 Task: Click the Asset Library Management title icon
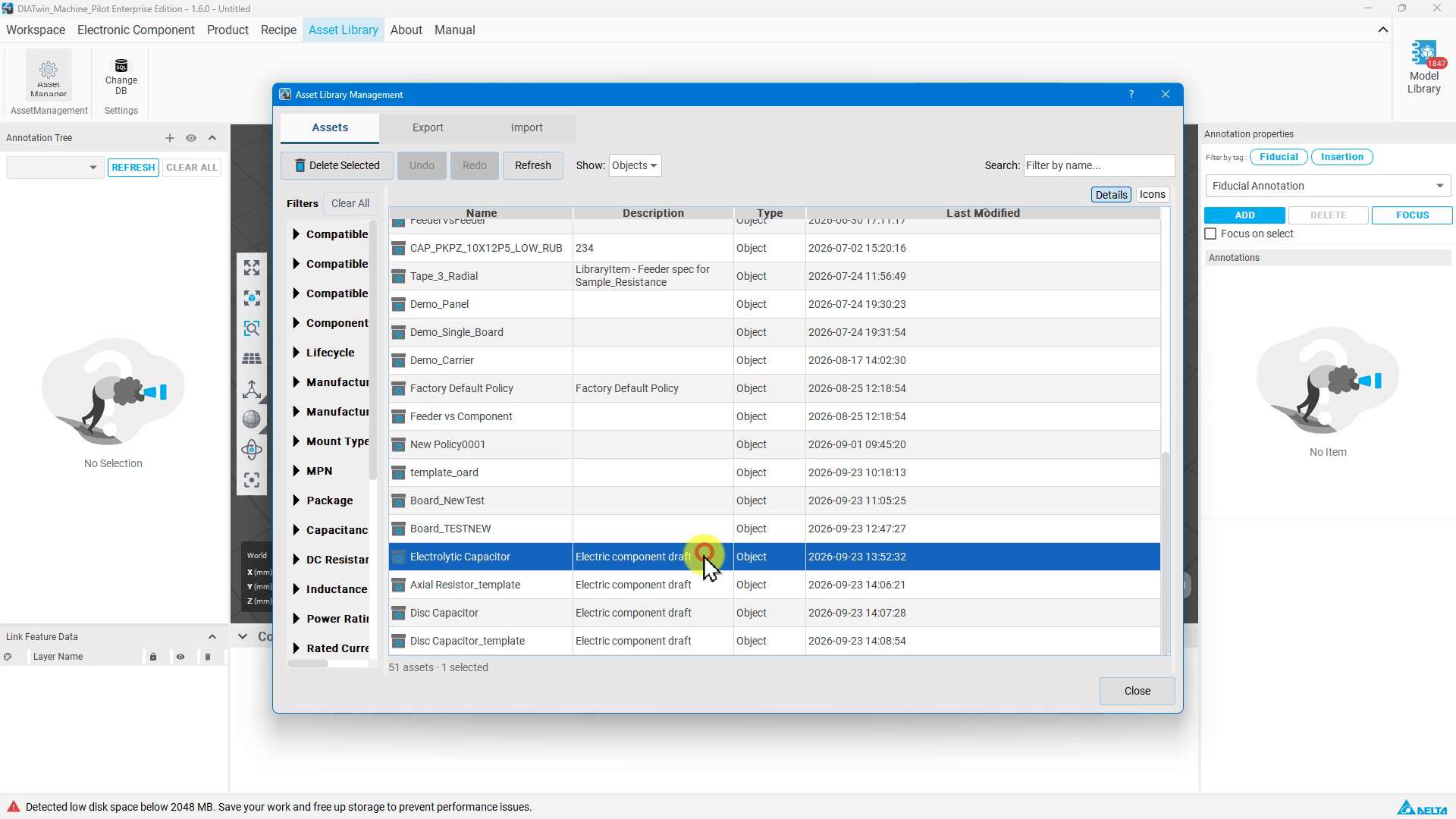(x=285, y=95)
